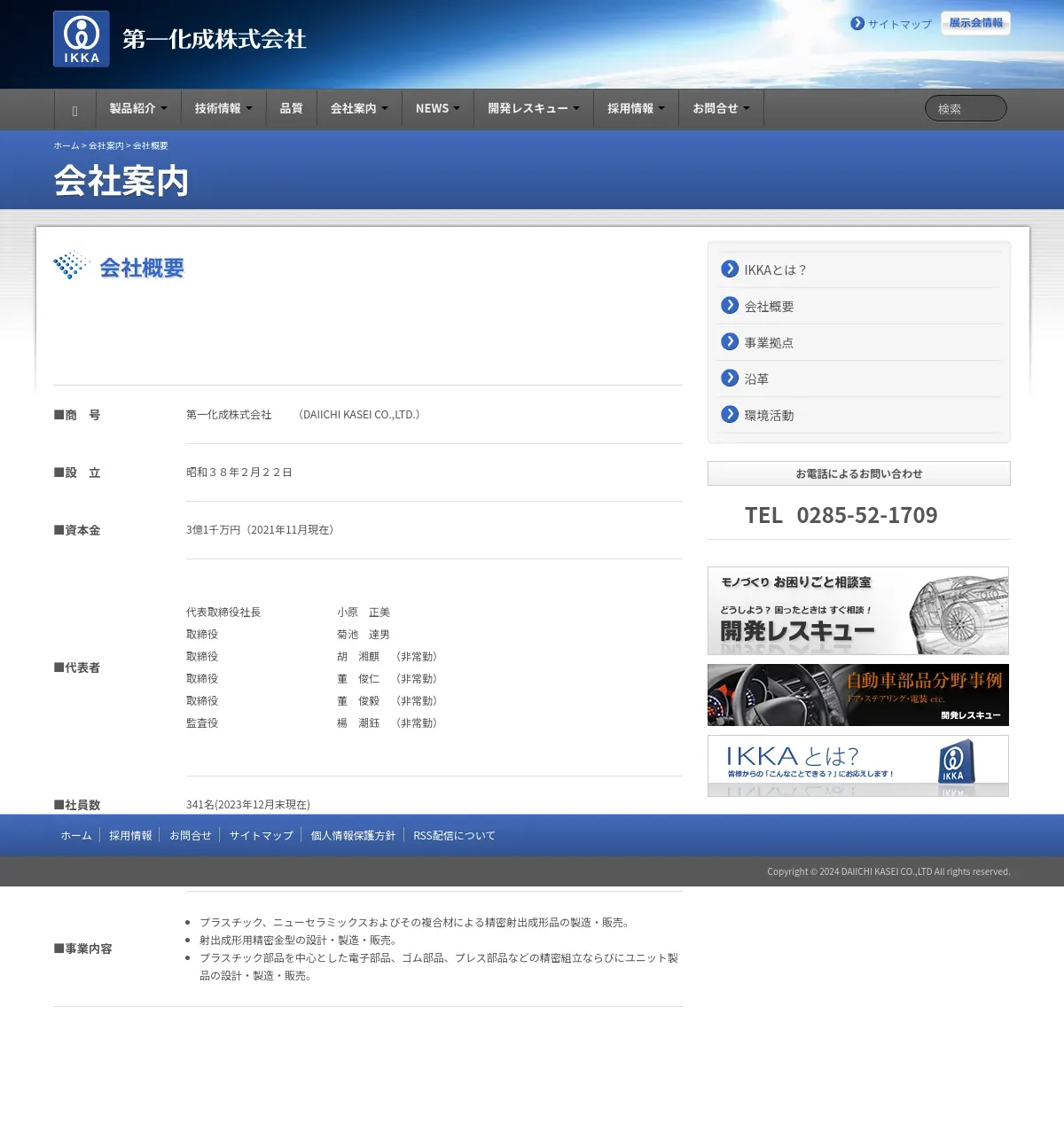Click the お電話によるお問い合わせ heading

click(x=859, y=473)
